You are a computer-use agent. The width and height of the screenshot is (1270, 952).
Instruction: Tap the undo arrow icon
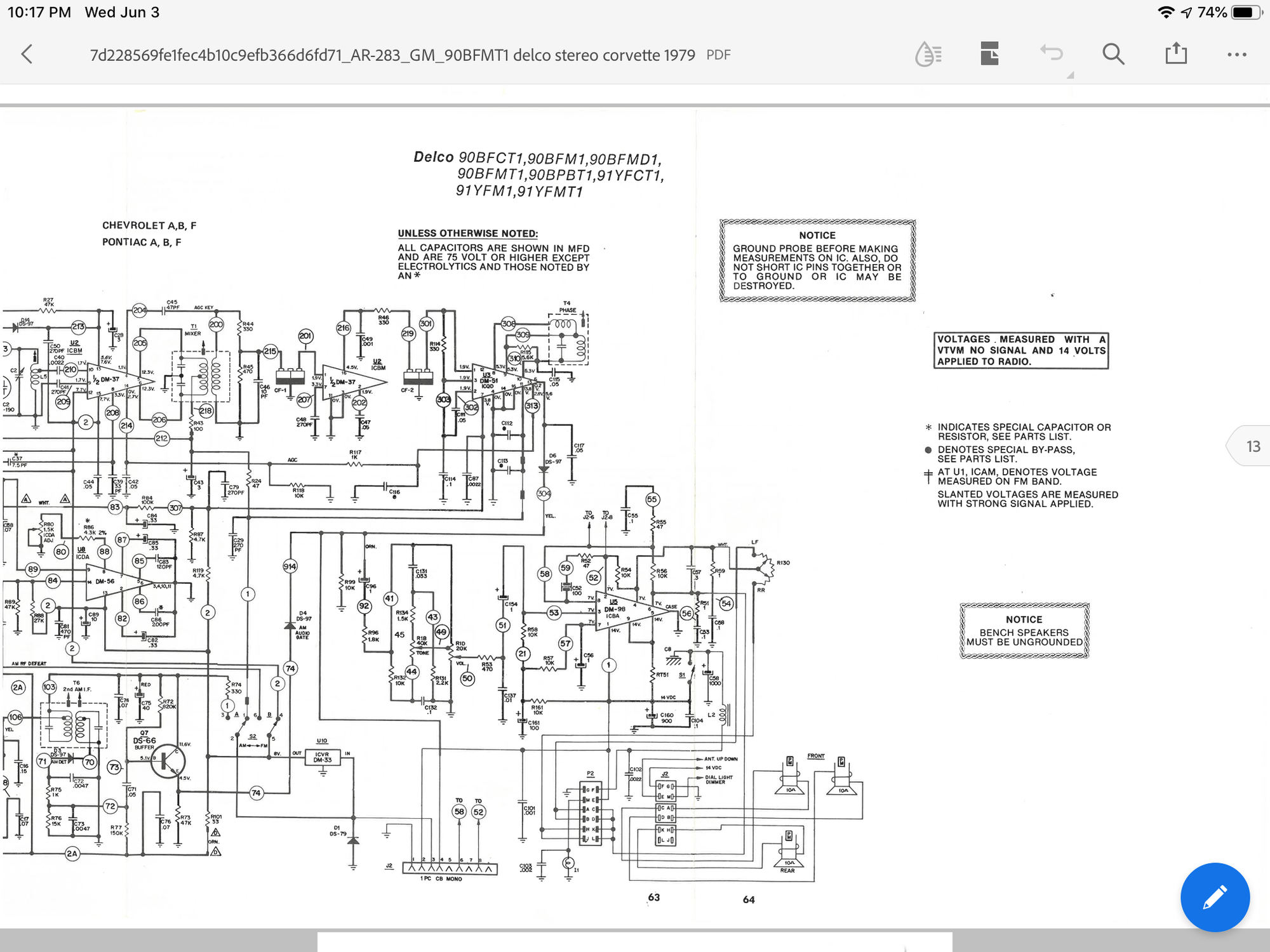[x=1052, y=53]
